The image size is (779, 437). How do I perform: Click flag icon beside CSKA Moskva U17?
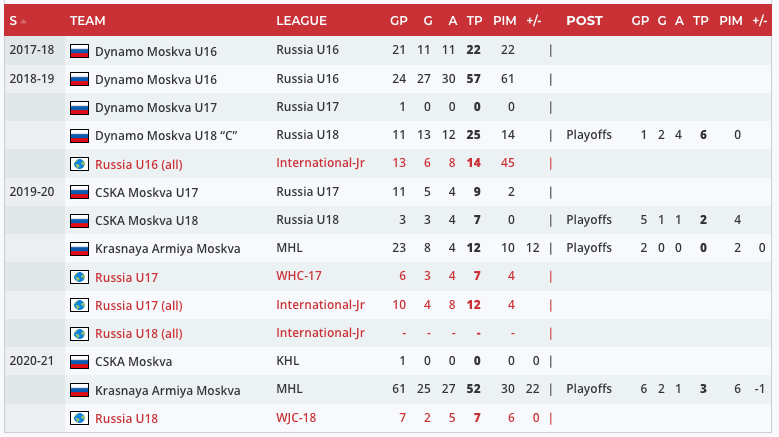click(x=79, y=192)
